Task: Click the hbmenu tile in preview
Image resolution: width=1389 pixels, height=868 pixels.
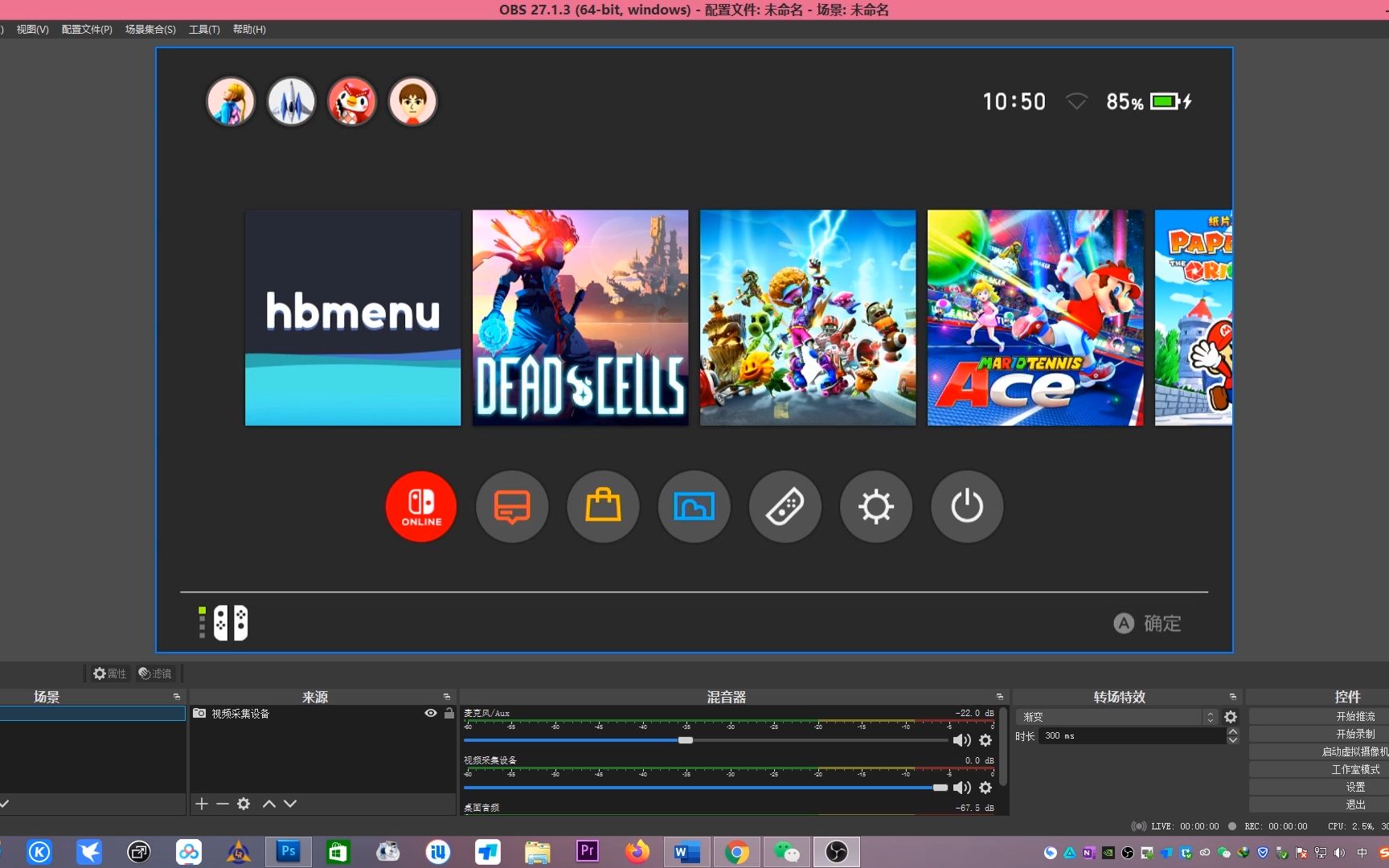Action: point(353,318)
